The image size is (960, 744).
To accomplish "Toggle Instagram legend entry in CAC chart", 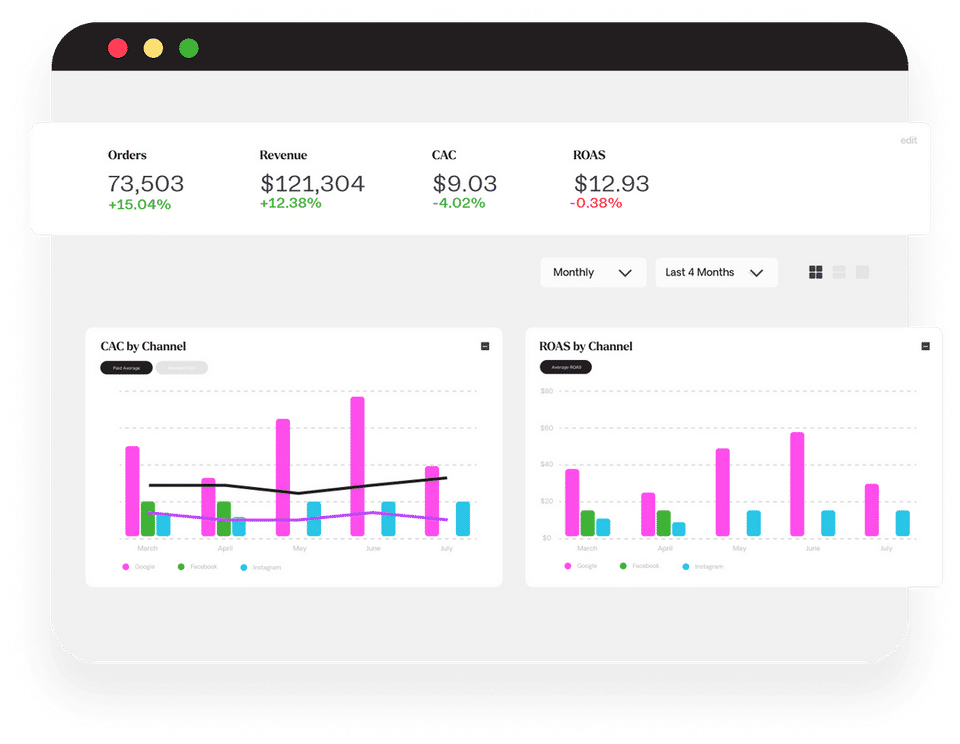I will pos(261,568).
